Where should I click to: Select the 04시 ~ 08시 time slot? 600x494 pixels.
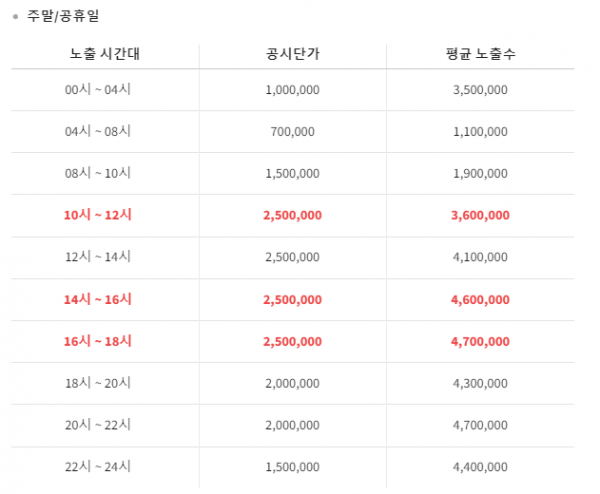tap(98, 131)
